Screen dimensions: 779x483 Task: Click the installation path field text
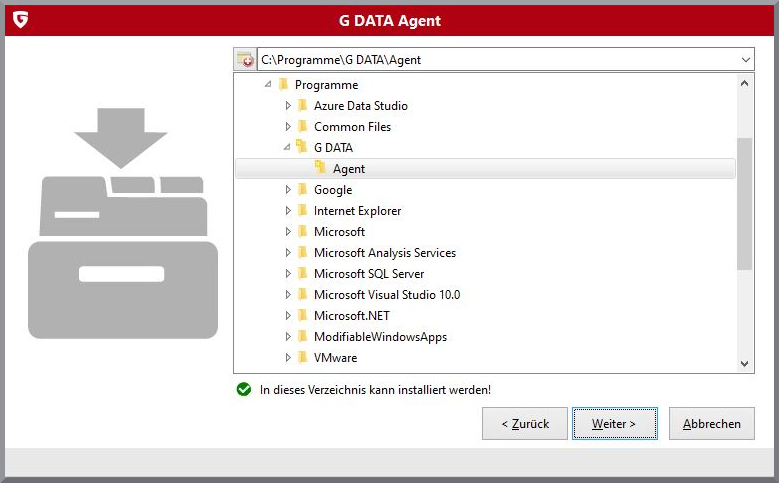point(341,60)
